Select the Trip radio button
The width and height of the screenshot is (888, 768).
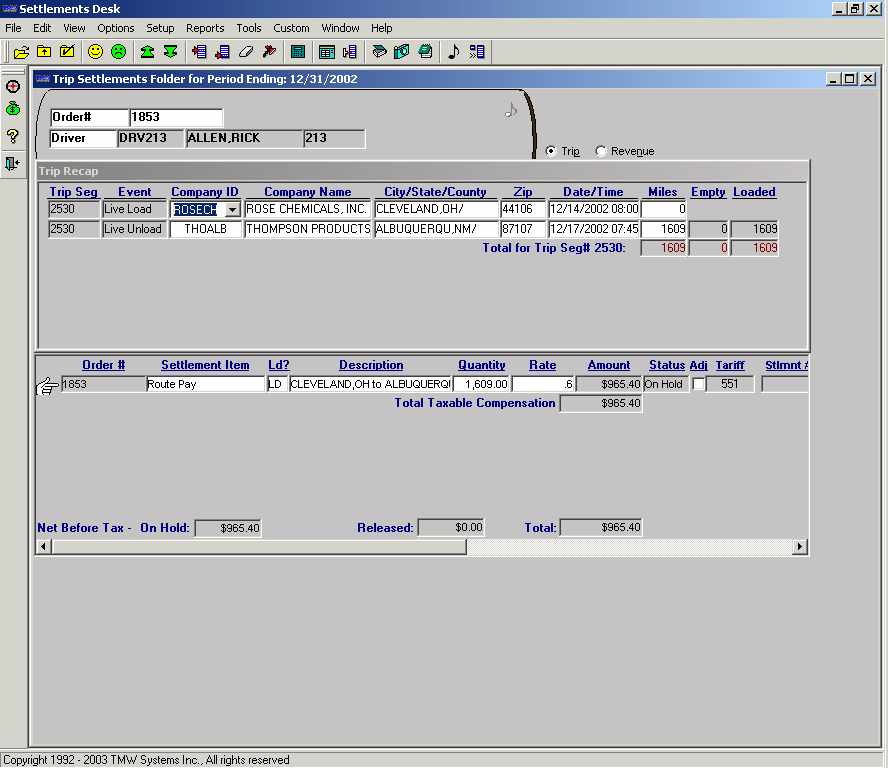point(551,151)
